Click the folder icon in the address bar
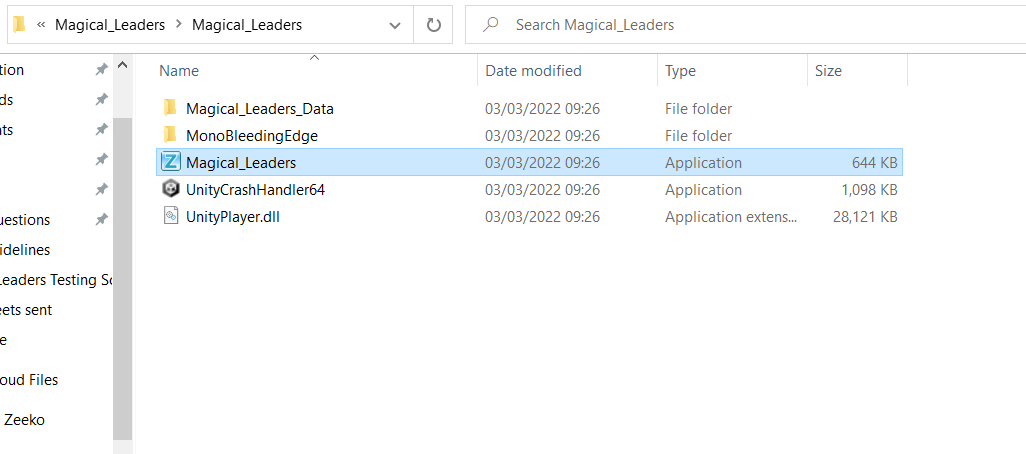The image size is (1026, 454). [19, 24]
